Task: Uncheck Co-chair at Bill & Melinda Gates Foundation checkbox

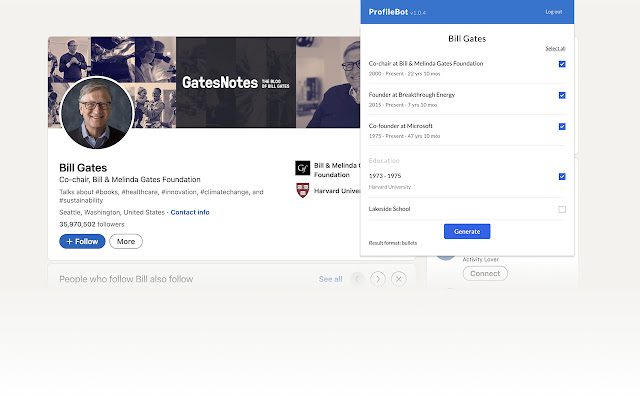Action: 562,64
